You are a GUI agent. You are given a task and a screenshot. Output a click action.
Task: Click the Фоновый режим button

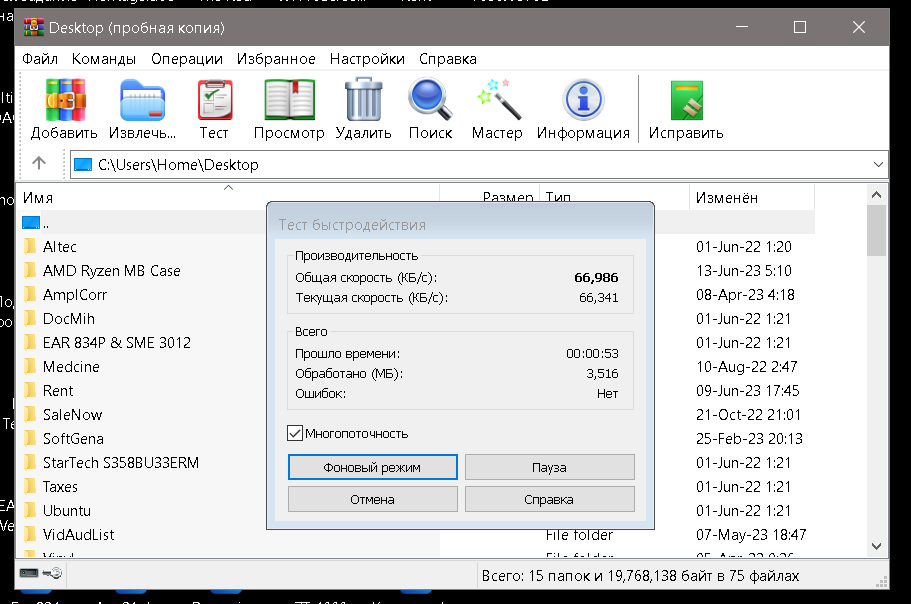(372, 468)
